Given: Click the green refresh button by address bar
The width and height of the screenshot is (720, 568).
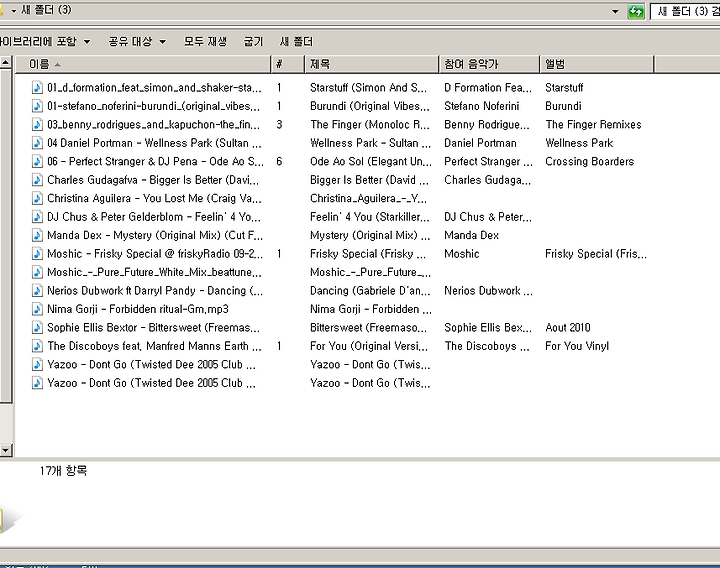Looking at the screenshot, I should tap(636, 11).
